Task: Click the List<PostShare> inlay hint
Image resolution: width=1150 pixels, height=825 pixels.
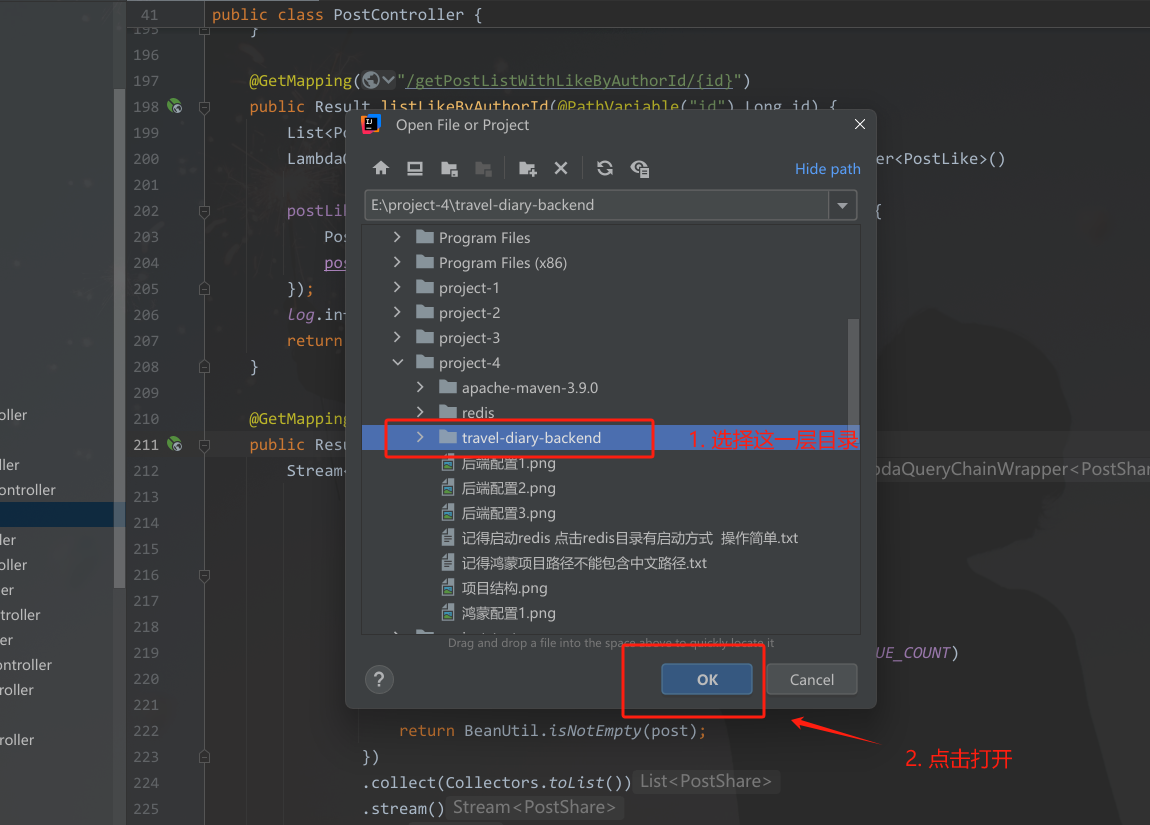Action: 706,782
